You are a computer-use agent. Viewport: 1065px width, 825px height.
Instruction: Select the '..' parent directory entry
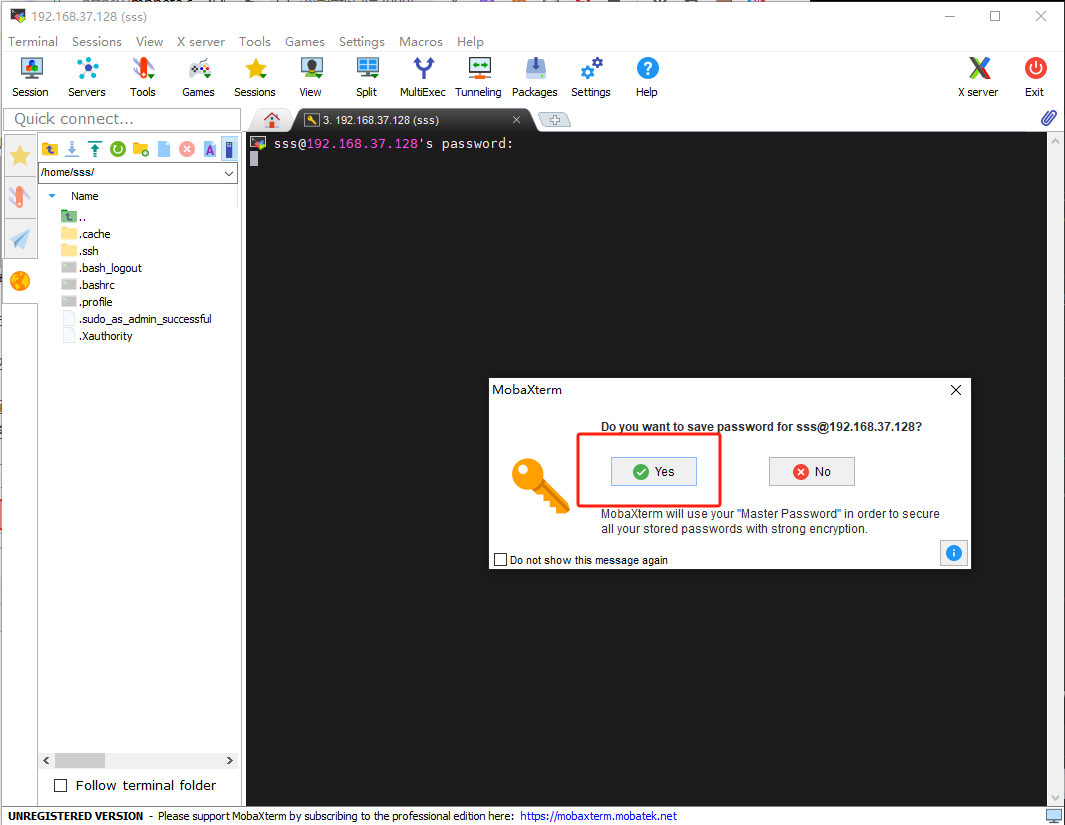(74, 217)
